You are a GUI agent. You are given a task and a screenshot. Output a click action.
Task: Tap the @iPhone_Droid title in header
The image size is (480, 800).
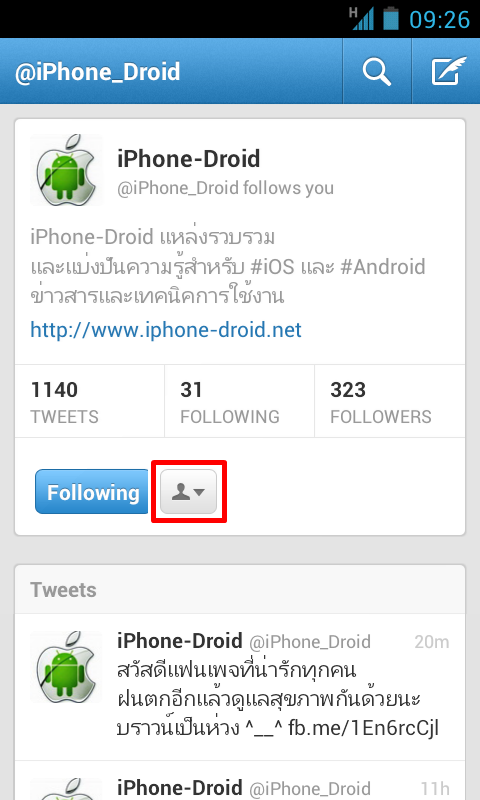pyautogui.click(x=97, y=72)
